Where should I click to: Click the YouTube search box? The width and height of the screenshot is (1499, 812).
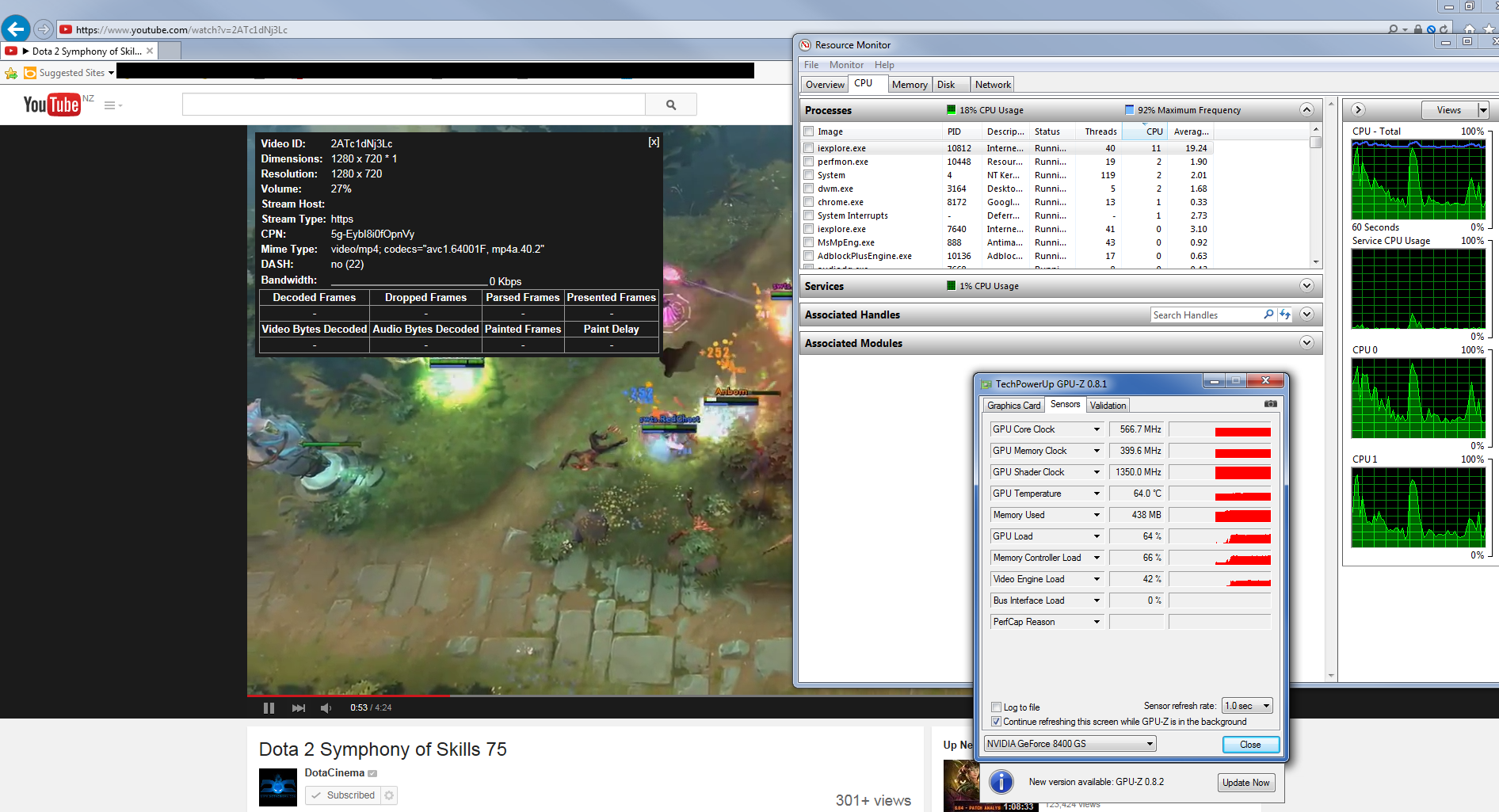pos(414,105)
